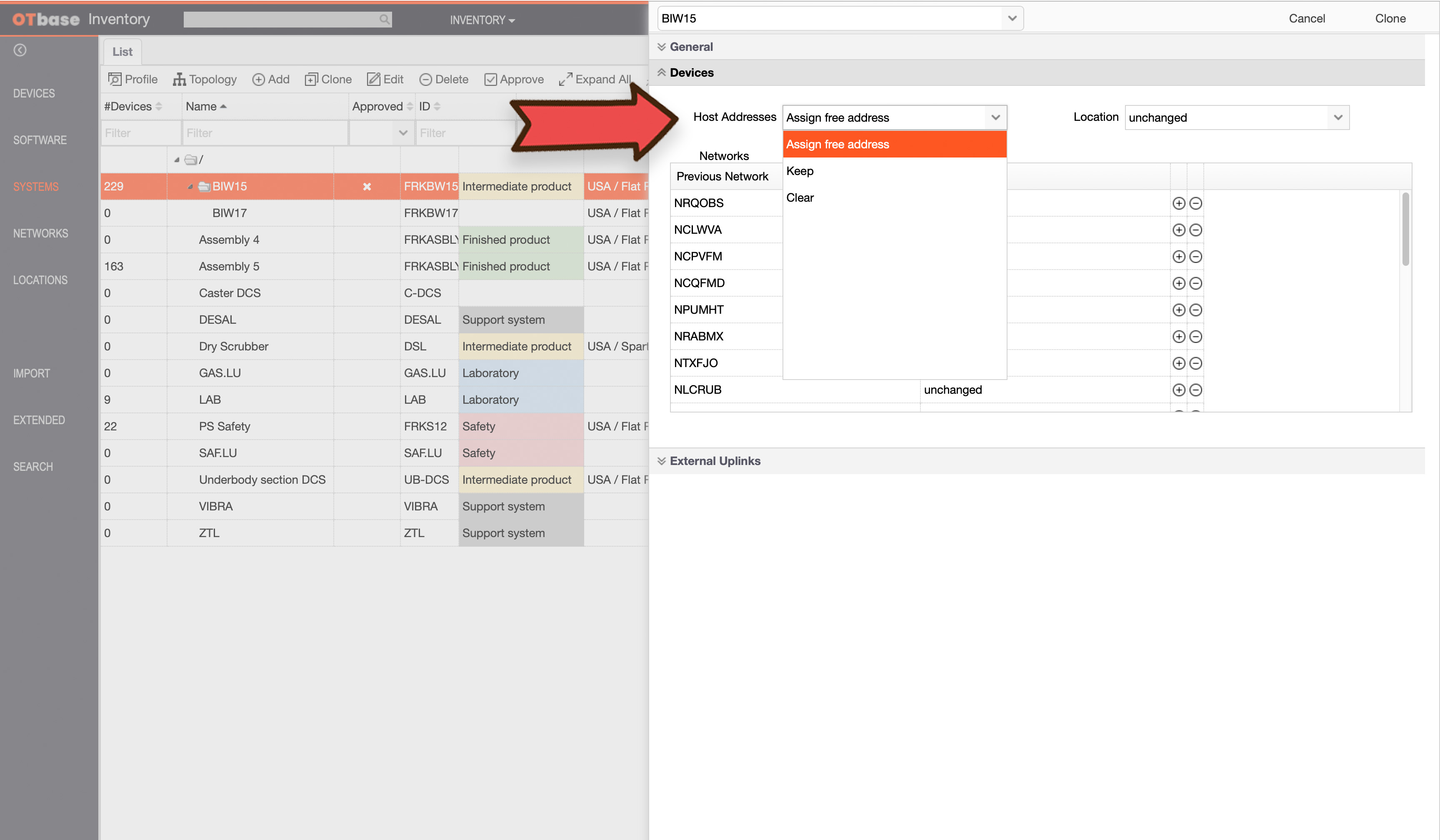This screenshot has height=840, width=1440.
Task: Go to NETWORKS in sidebar
Action: [40, 233]
